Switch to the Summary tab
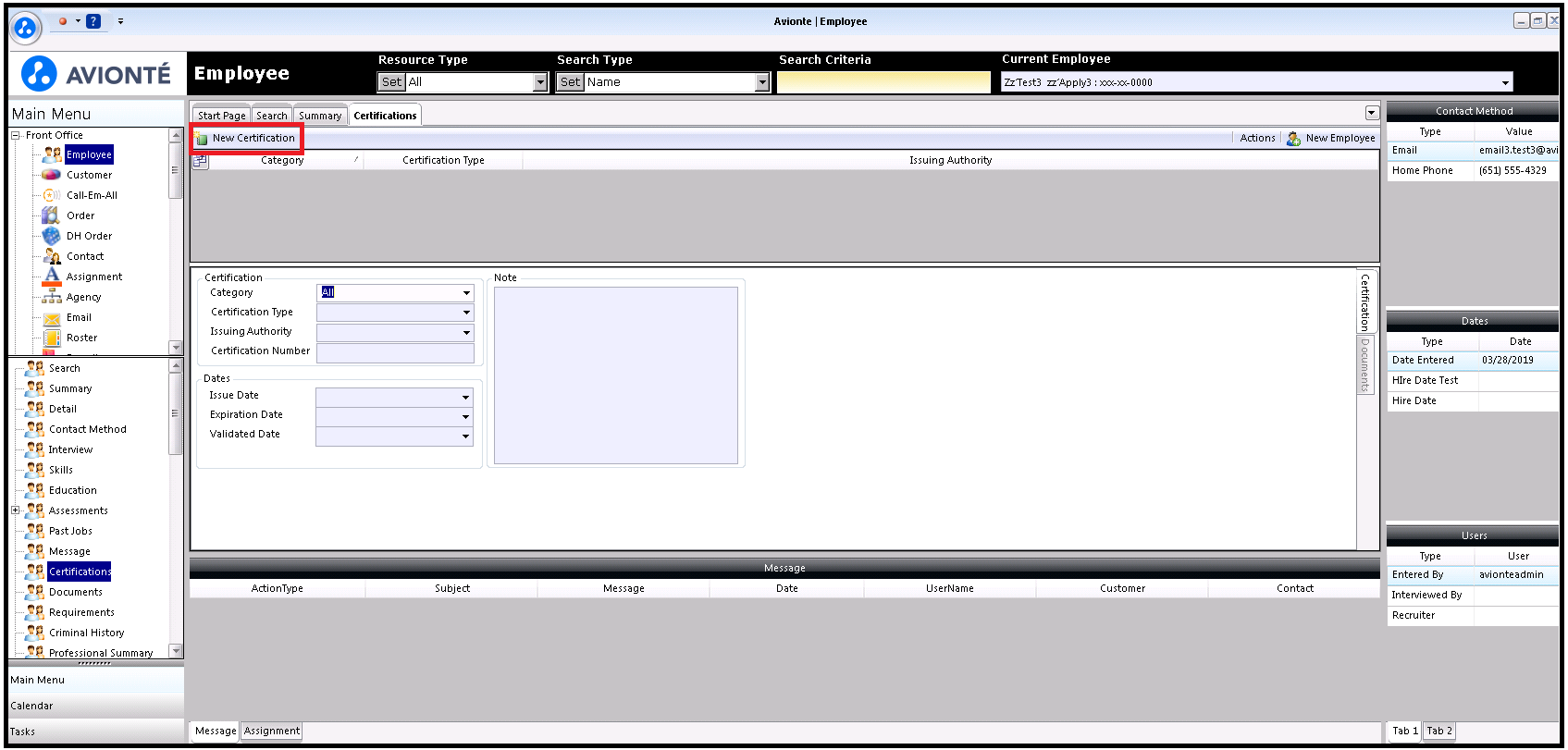 click(320, 116)
